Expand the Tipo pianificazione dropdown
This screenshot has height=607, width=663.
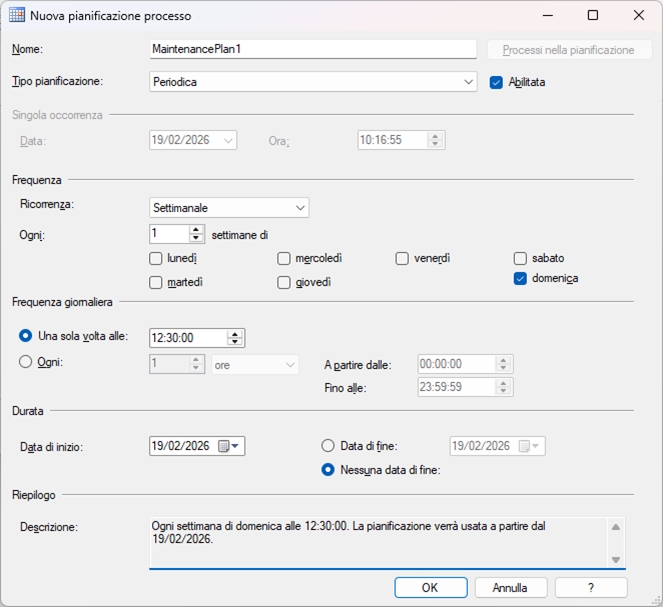tap(470, 82)
